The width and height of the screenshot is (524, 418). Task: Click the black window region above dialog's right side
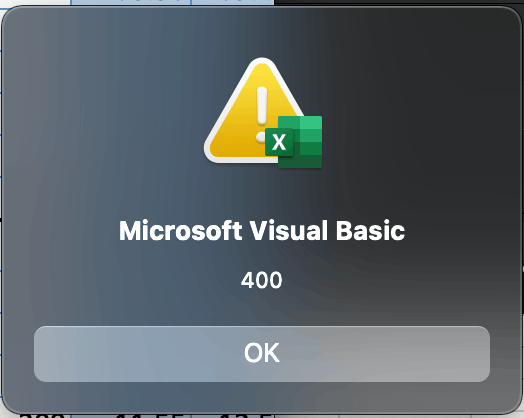pyautogui.click(x=399, y=2)
